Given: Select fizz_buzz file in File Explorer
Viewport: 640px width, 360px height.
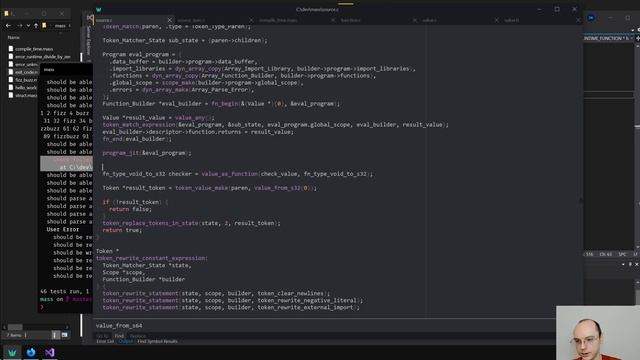Looking at the screenshot, I should (23, 80).
